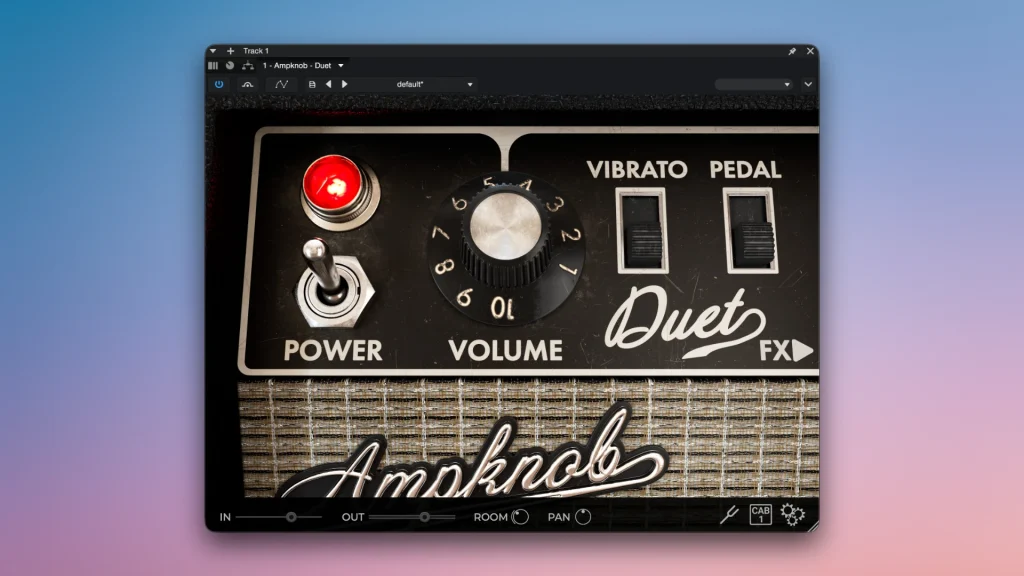Open the empty sidechain dropdown on the right
Viewport: 1024px width, 576px height.
point(753,84)
